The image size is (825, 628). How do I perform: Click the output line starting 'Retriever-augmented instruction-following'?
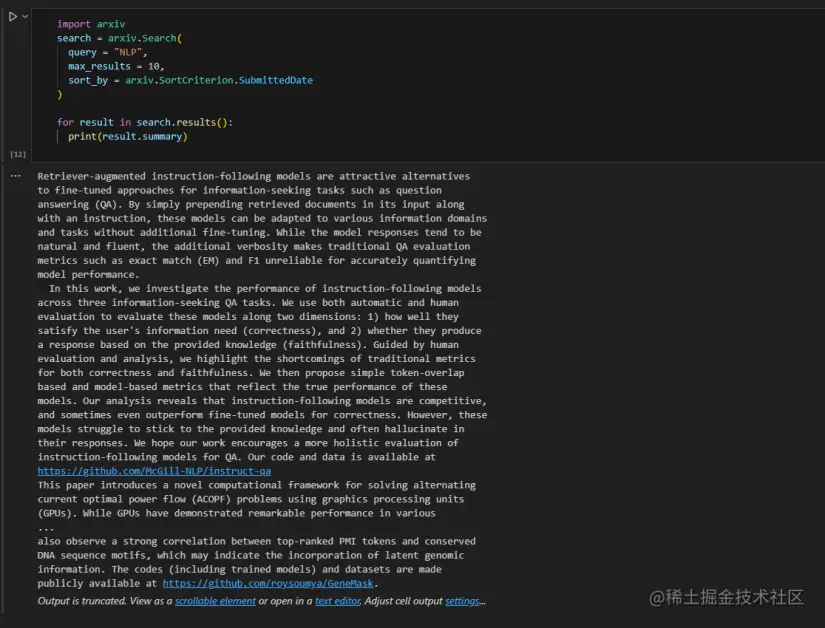[x=254, y=176]
